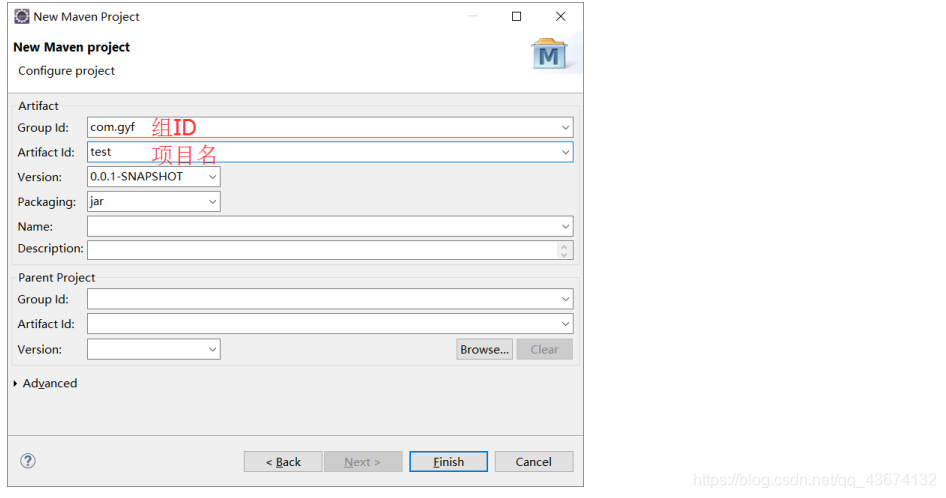946x498 pixels.
Task: Click the Eclipse icon in title bar
Action: point(22,16)
